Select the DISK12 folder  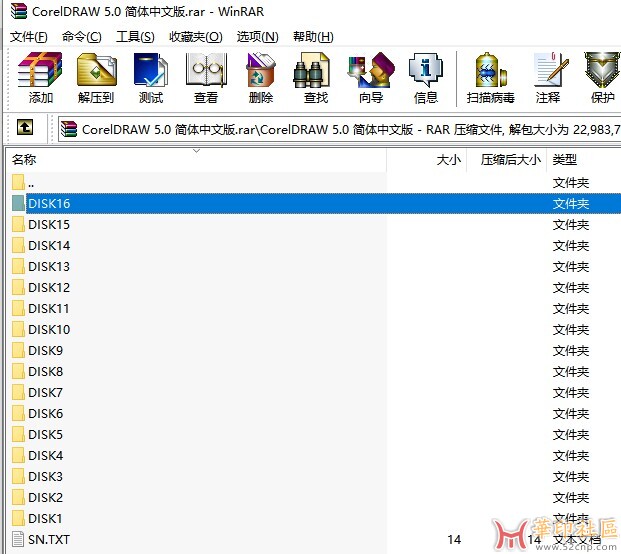tap(49, 287)
